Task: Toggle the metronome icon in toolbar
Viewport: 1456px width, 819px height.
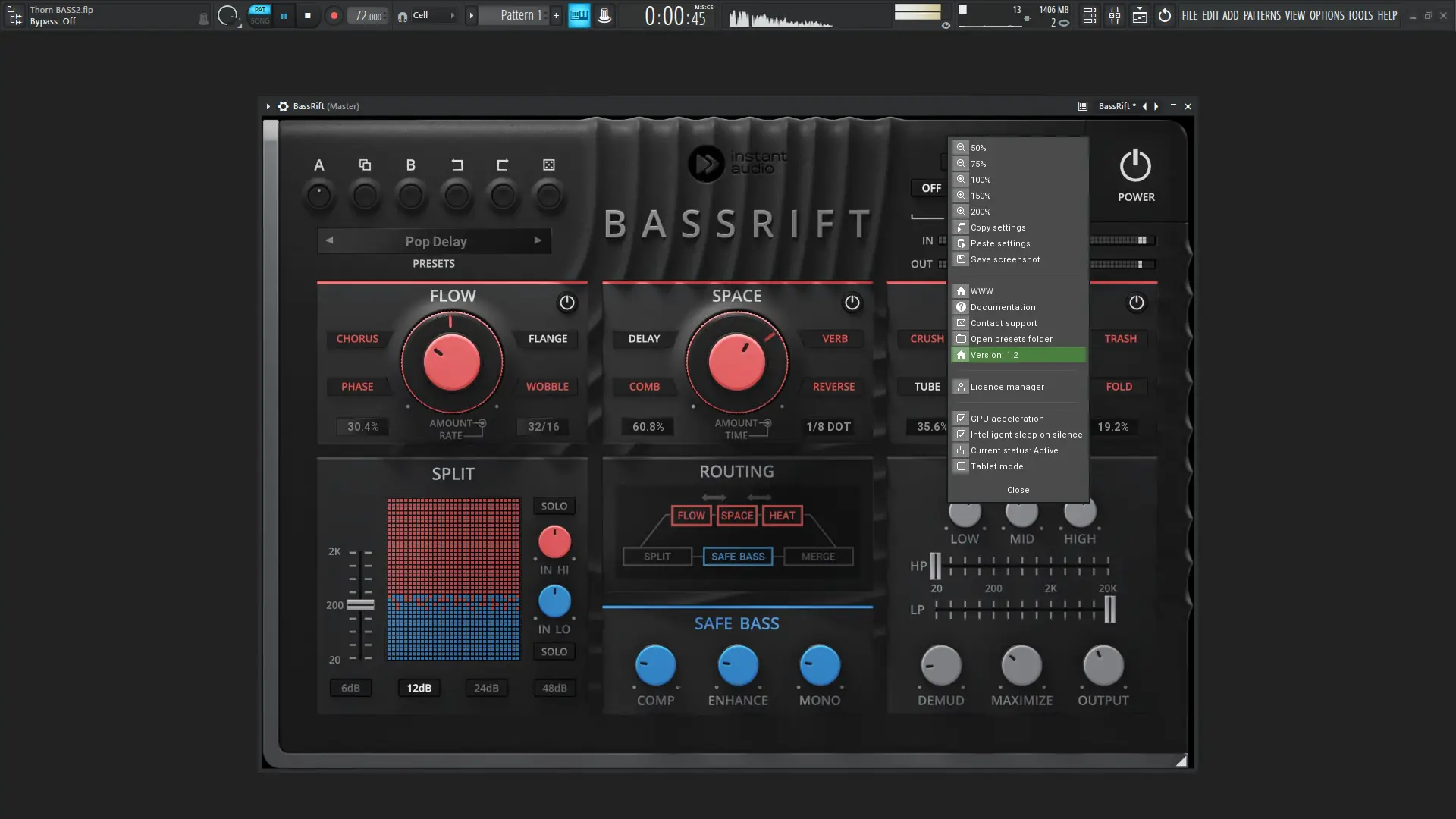Action: [604, 15]
